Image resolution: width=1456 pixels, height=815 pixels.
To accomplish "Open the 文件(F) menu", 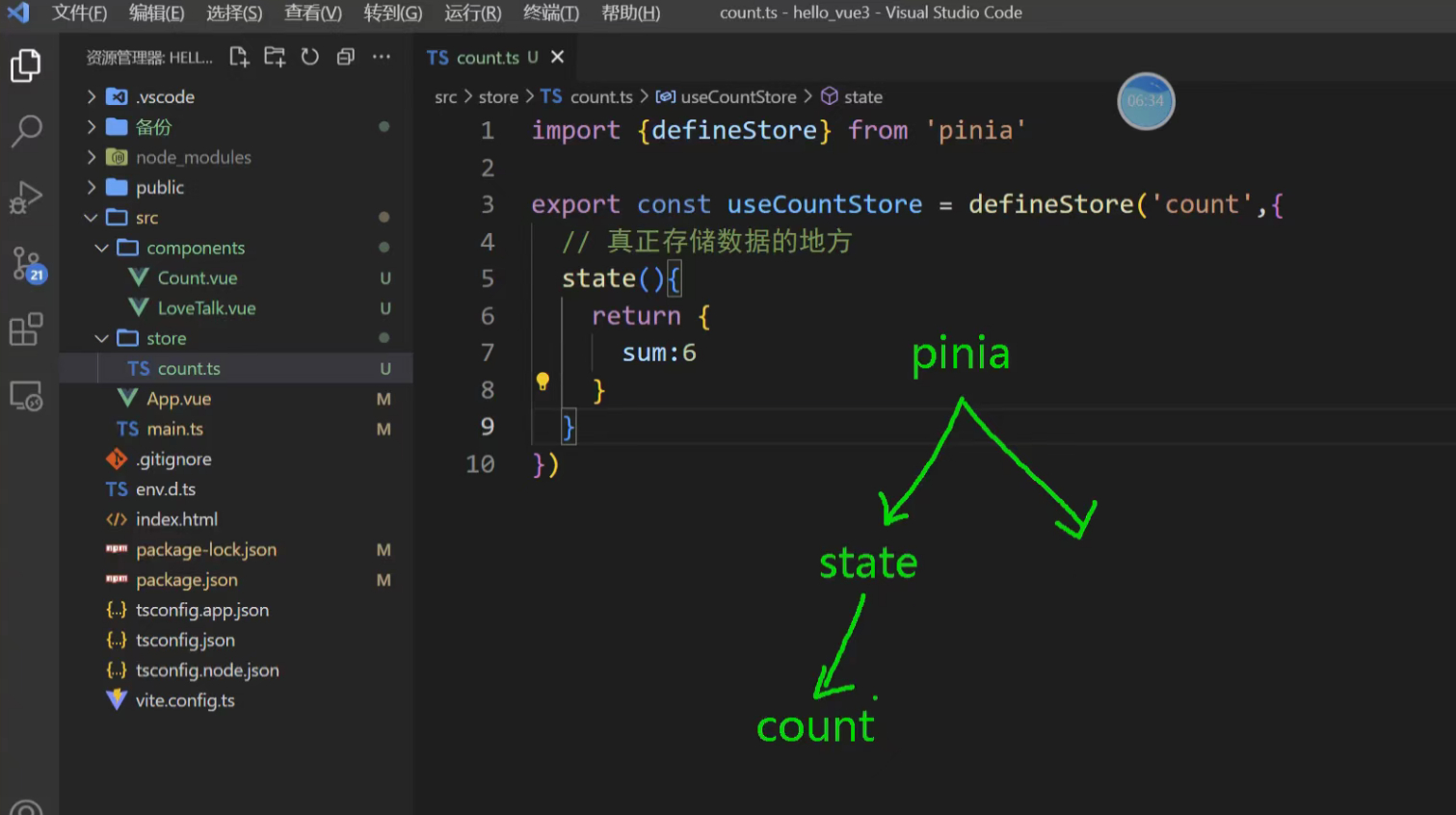I will click(79, 13).
